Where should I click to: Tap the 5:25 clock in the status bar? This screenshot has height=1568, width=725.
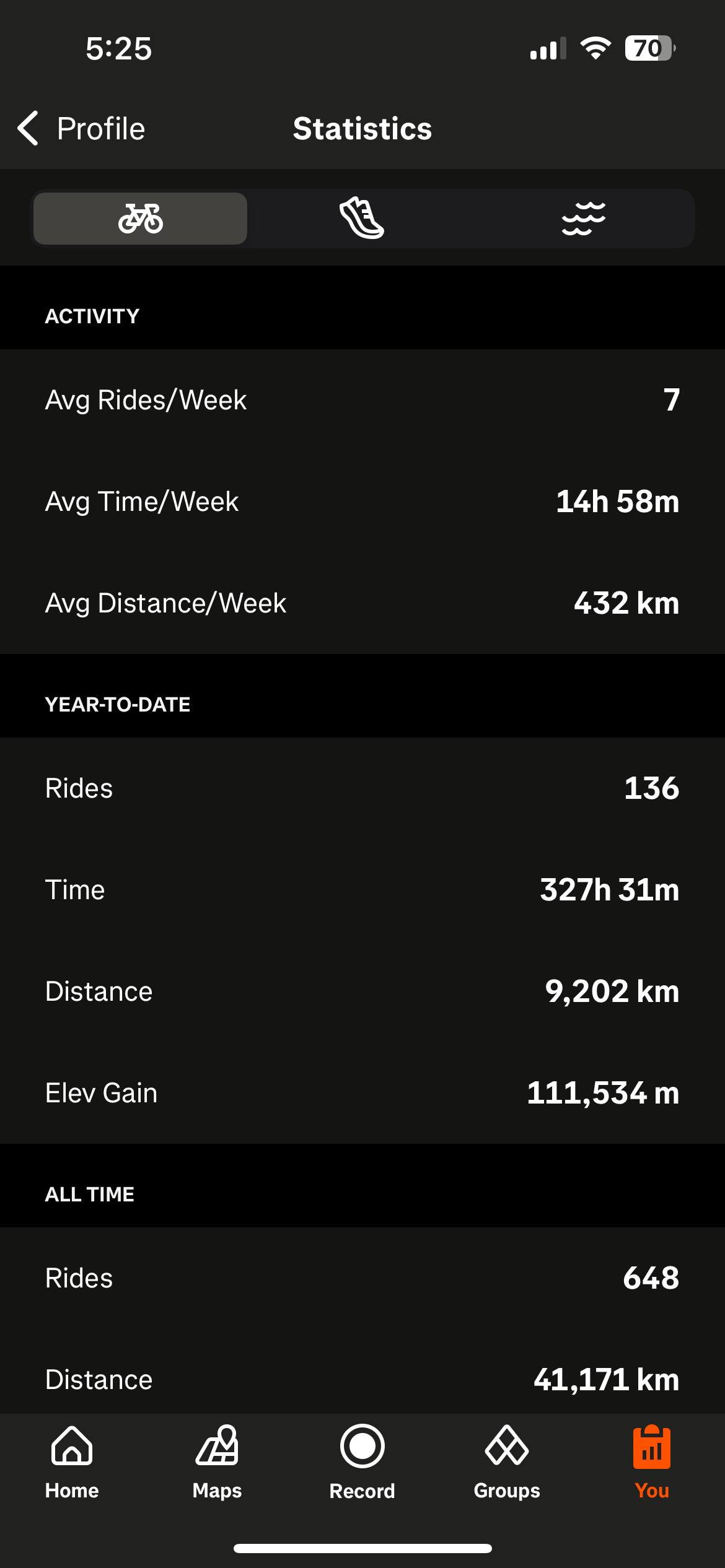118,48
